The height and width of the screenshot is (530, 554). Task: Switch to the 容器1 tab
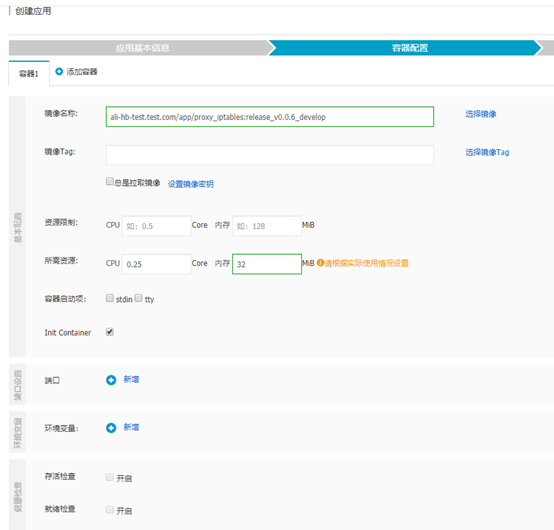[29, 73]
